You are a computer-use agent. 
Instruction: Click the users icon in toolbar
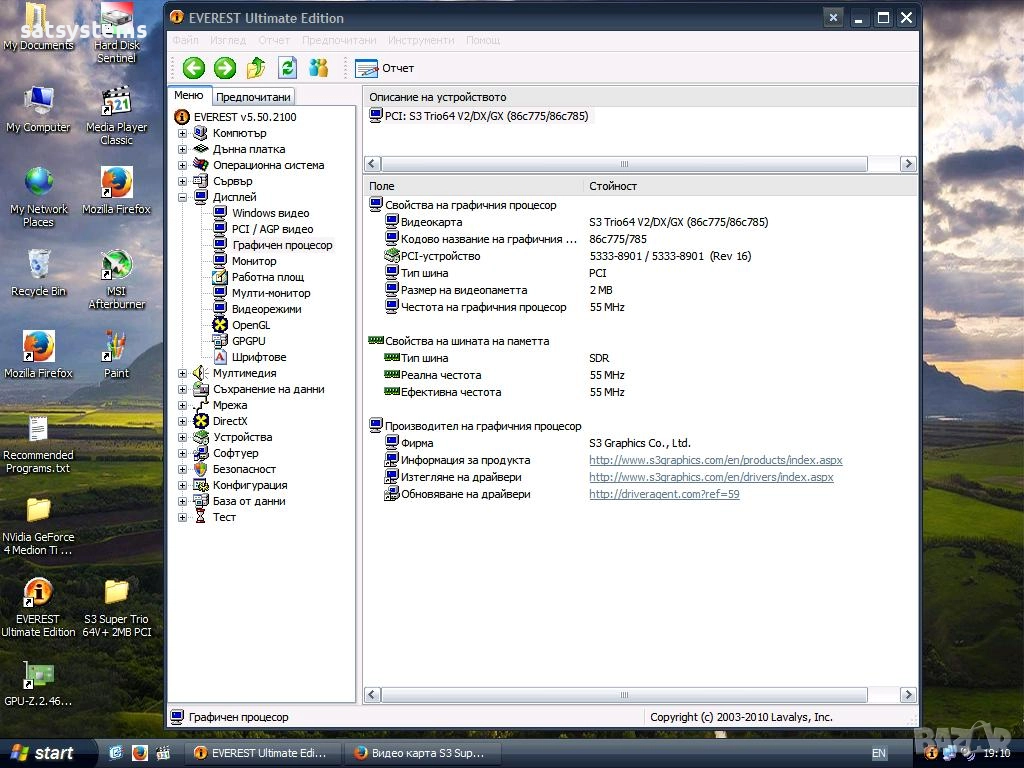click(x=319, y=68)
